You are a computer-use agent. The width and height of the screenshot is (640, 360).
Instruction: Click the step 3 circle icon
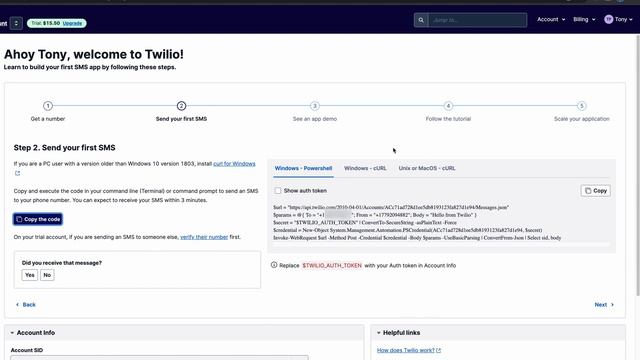click(315, 106)
